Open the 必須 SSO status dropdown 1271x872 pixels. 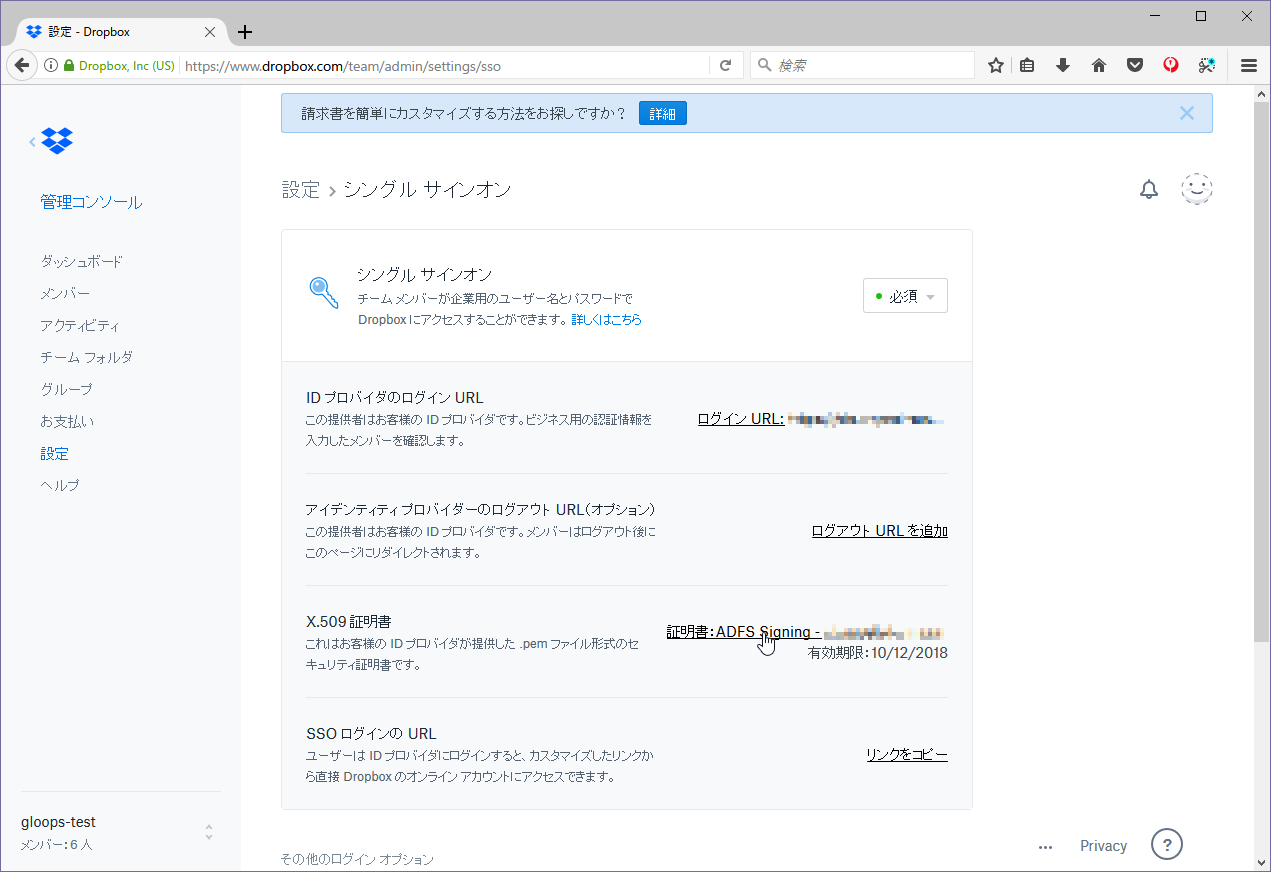pyautogui.click(x=905, y=296)
